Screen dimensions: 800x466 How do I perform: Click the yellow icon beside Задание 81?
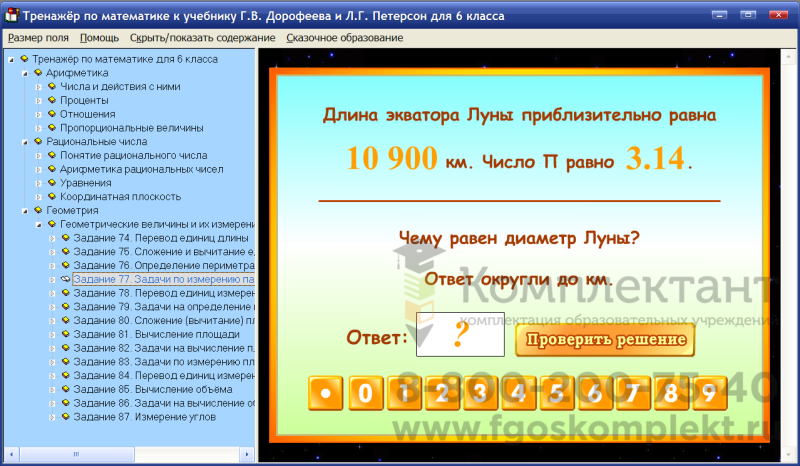[66, 334]
